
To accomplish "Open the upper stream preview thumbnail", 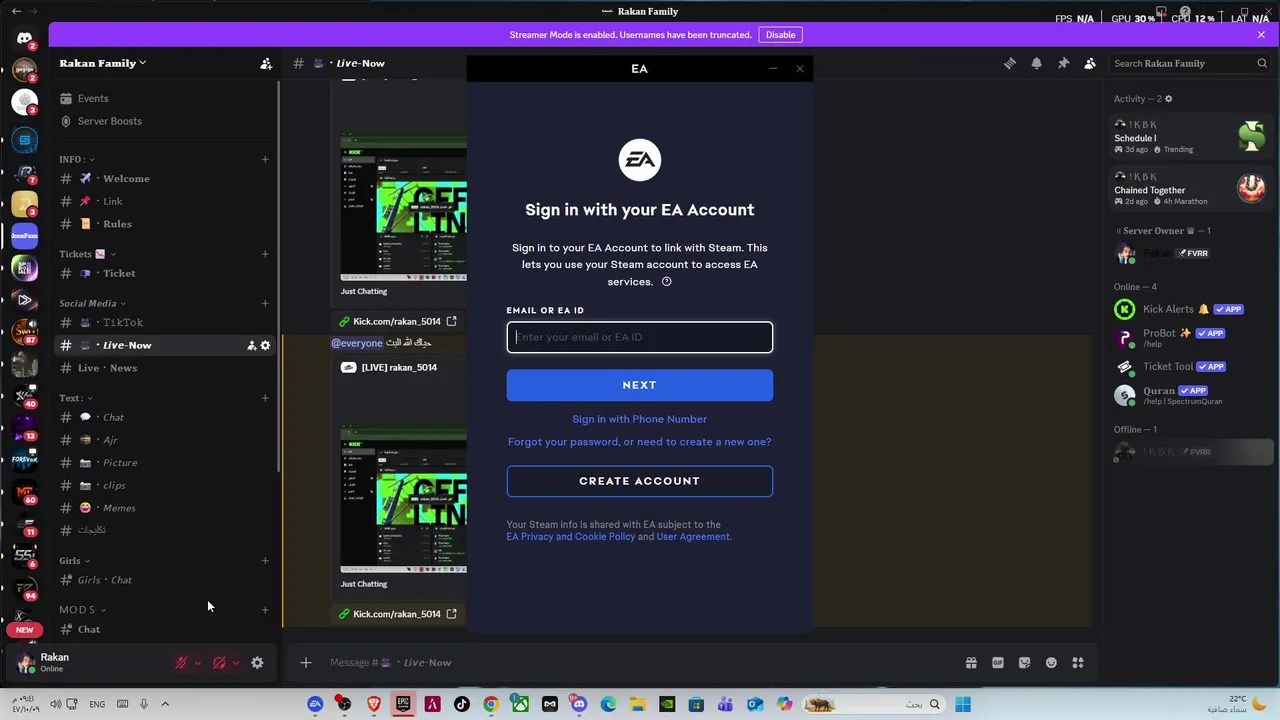I will pyautogui.click(x=403, y=208).
